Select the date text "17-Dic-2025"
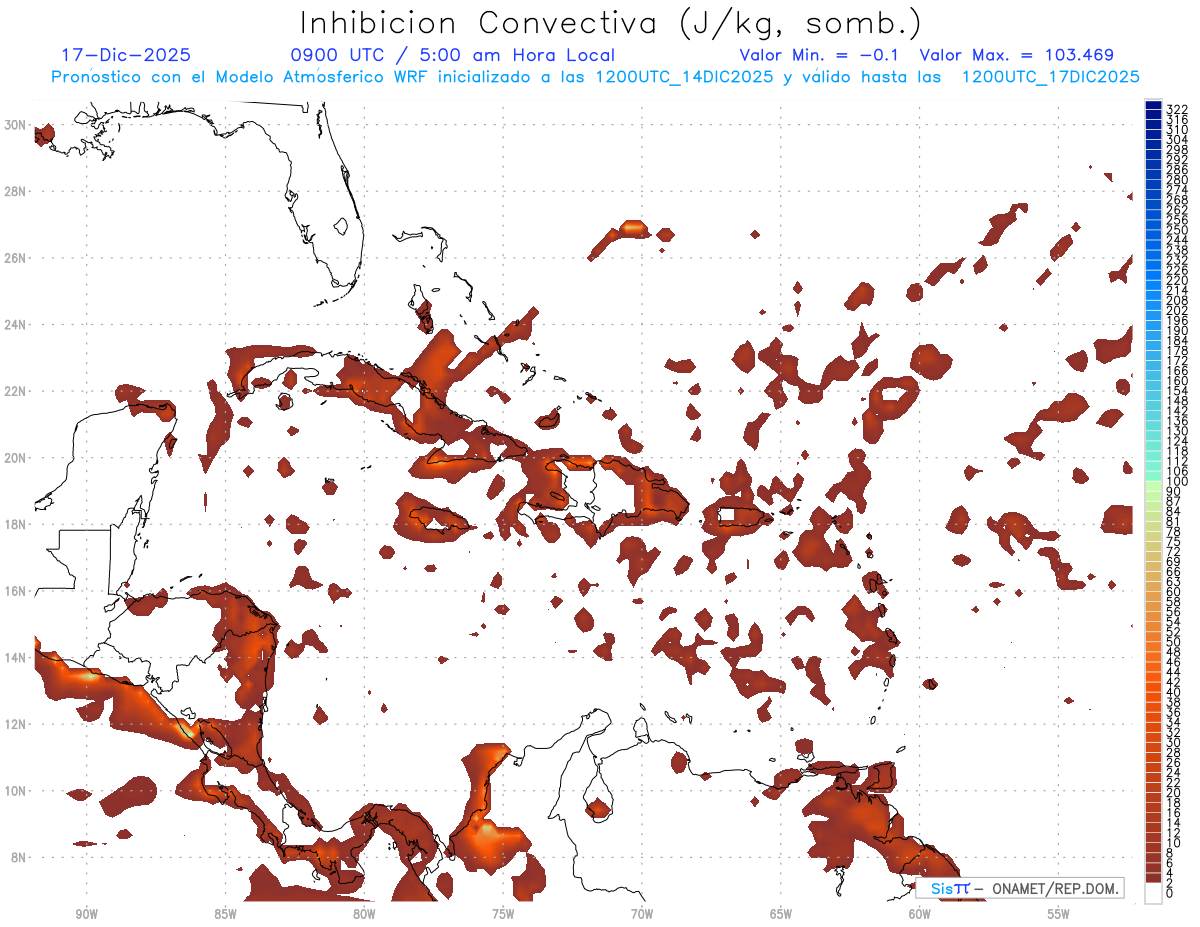1200x927 pixels. coord(126,55)
